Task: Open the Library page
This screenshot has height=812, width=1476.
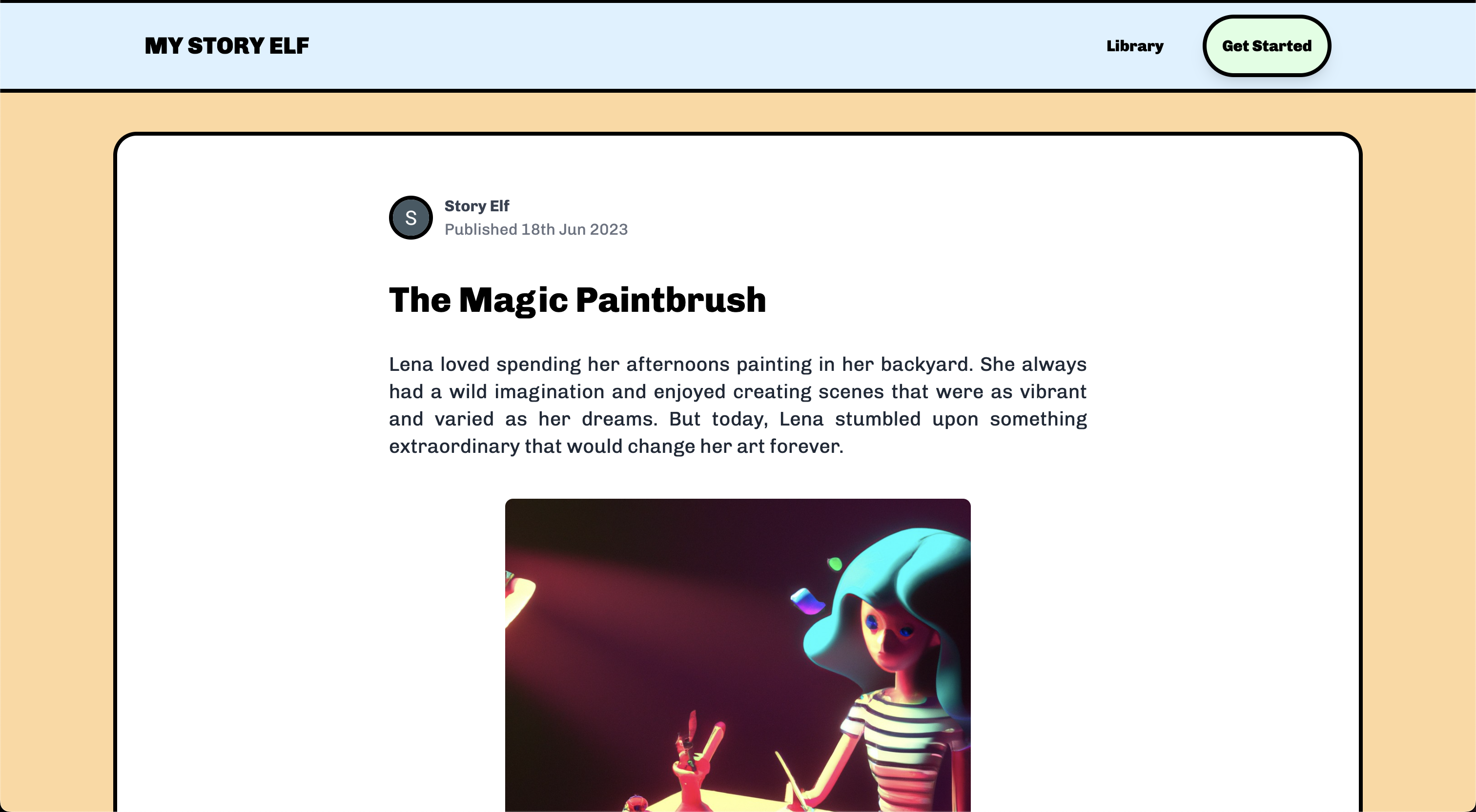Action: 1134,46
